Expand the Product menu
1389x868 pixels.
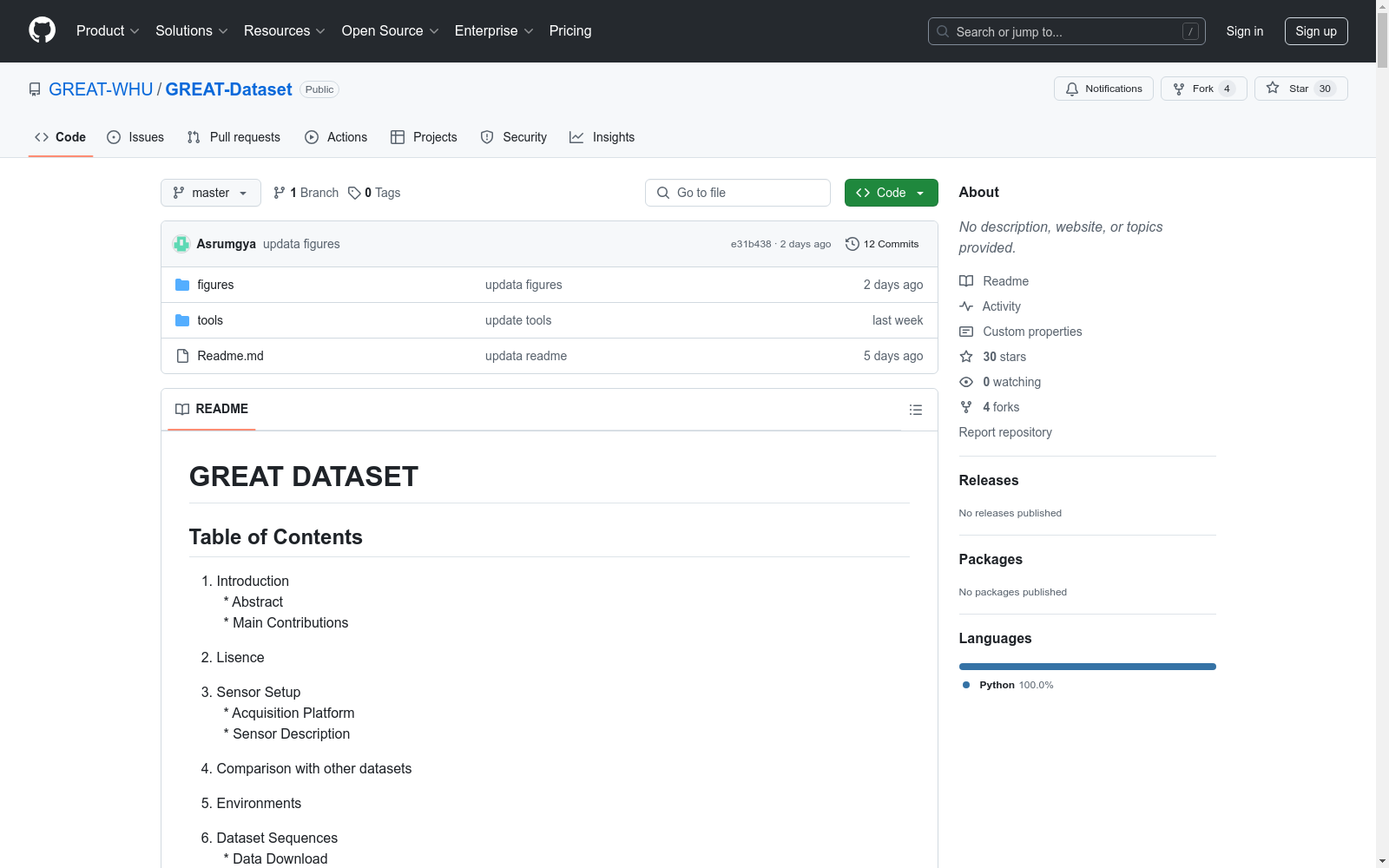[108, 30]
